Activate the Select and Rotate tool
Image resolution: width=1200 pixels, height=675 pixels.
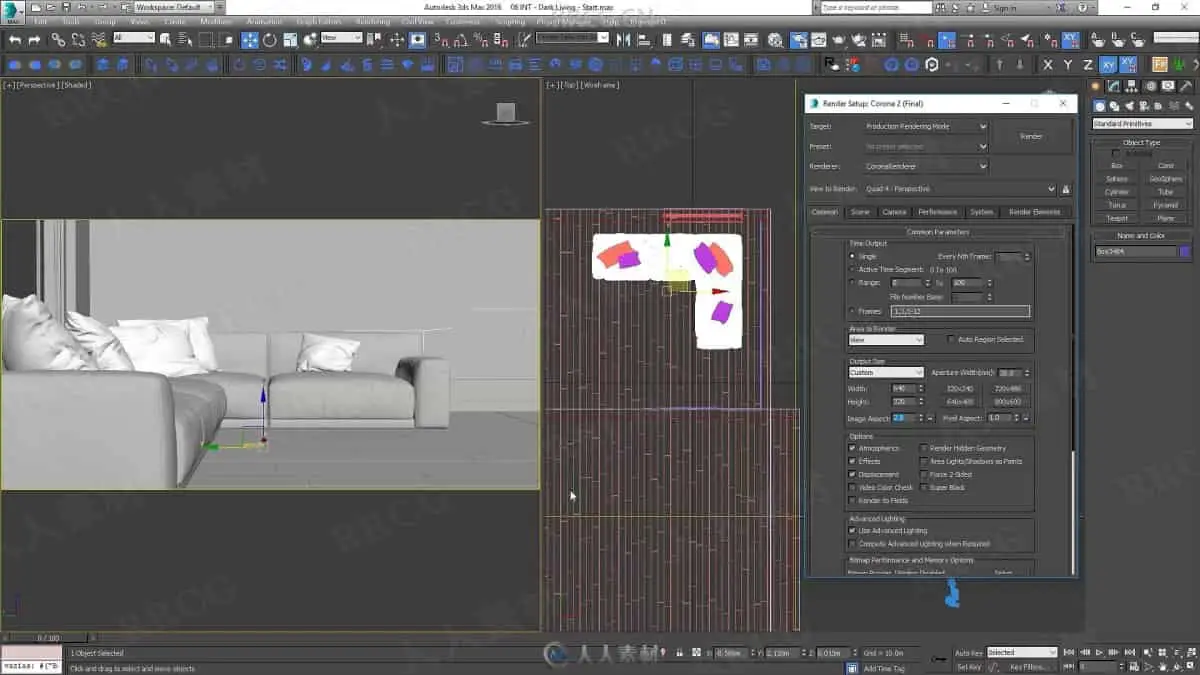pyautogui.click(x=270, y=40)
